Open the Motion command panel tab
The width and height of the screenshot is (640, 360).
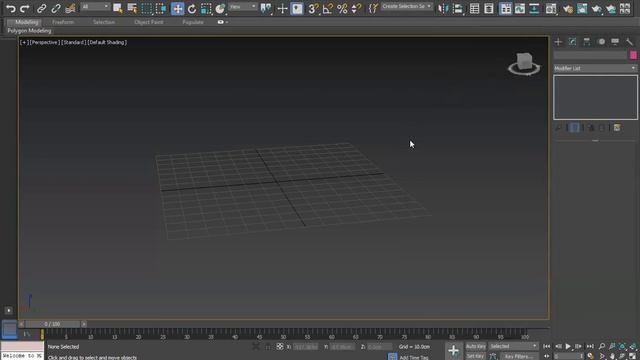point(601,42)
